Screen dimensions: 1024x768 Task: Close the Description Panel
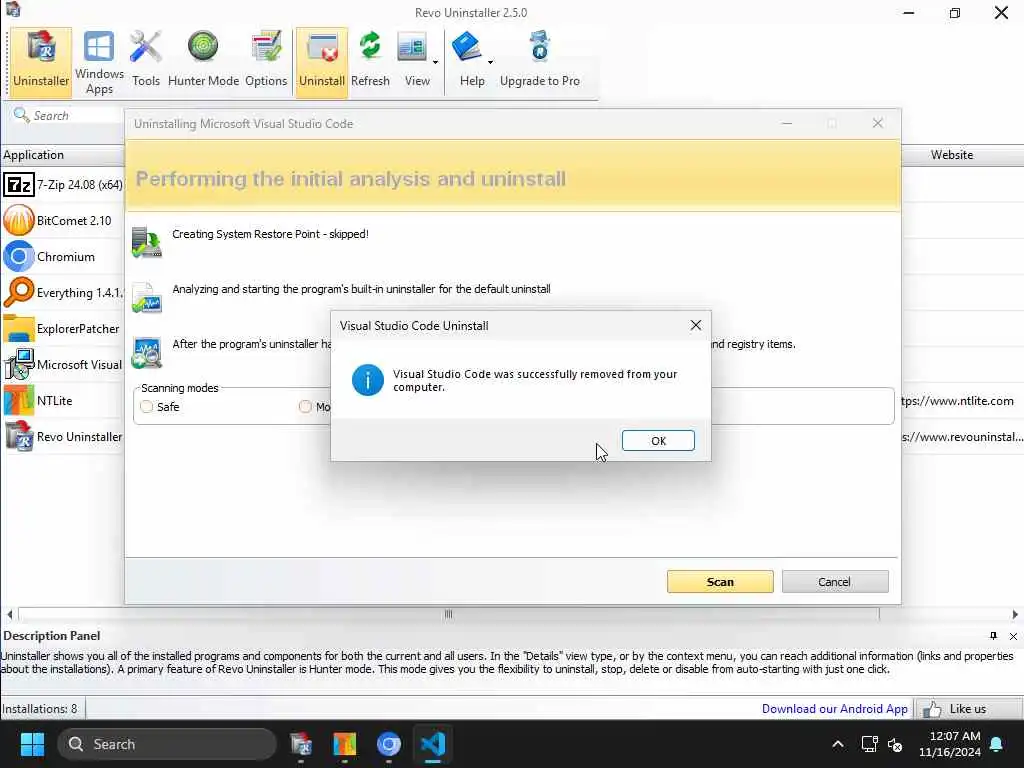click(1014, 636)
